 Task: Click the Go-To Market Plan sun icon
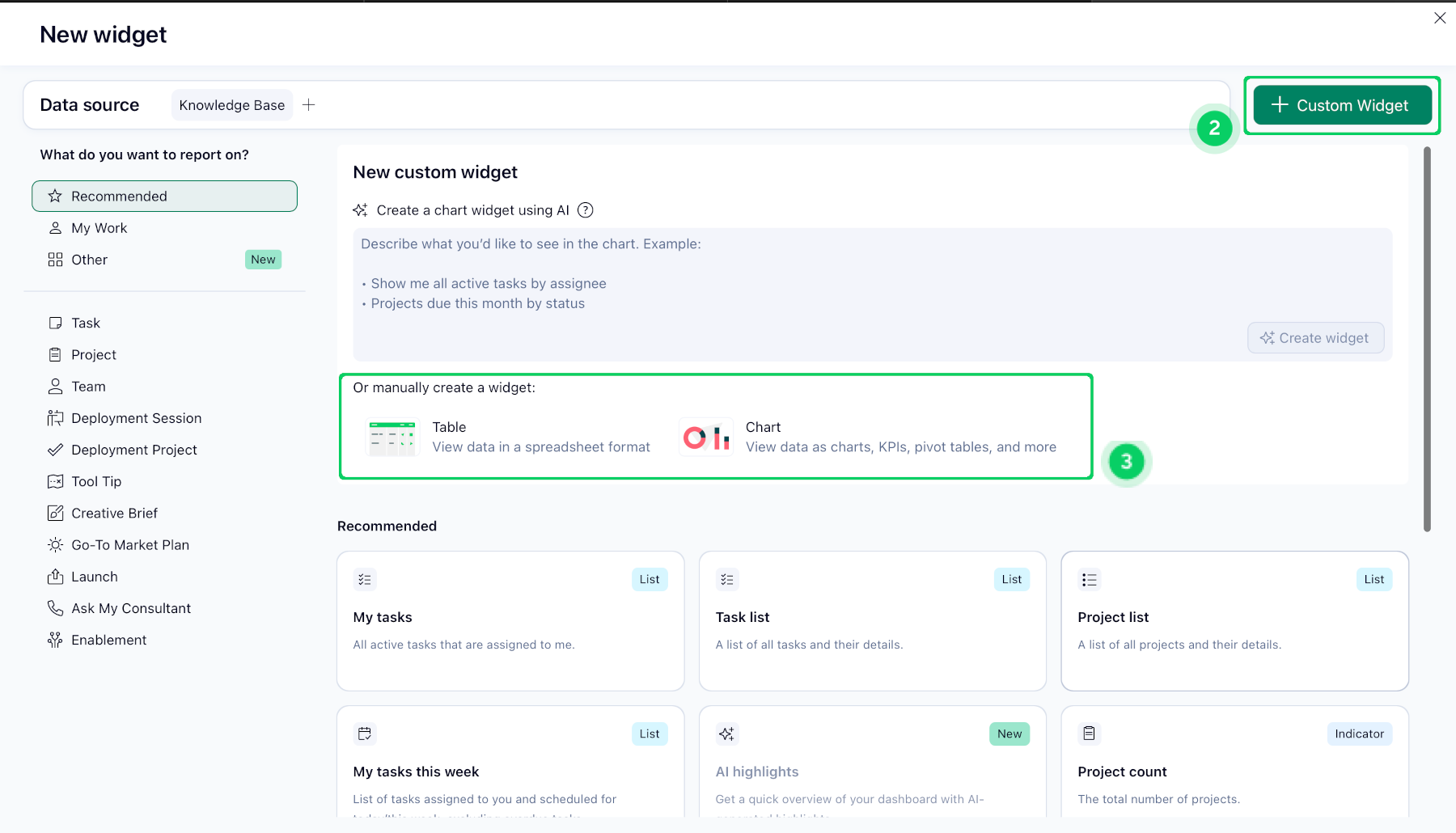pos(55,545)
